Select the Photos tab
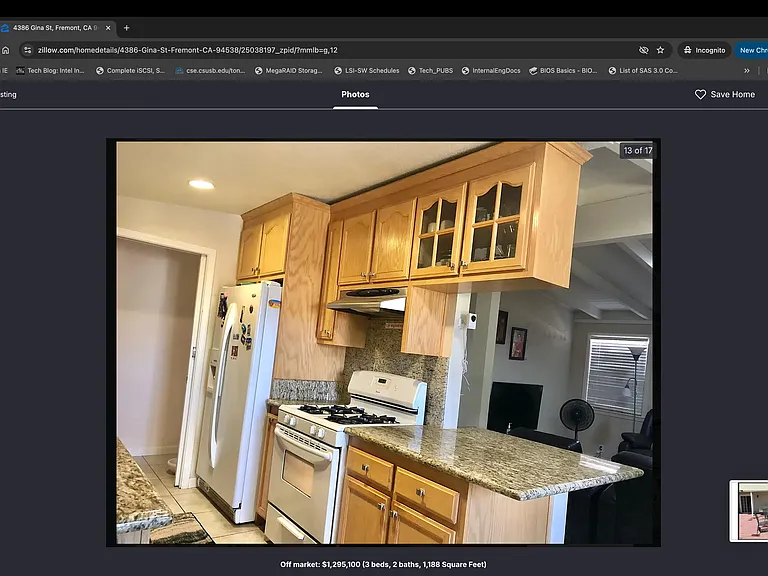The width and height of the screenshot is (768, 576). coord(355,95)
